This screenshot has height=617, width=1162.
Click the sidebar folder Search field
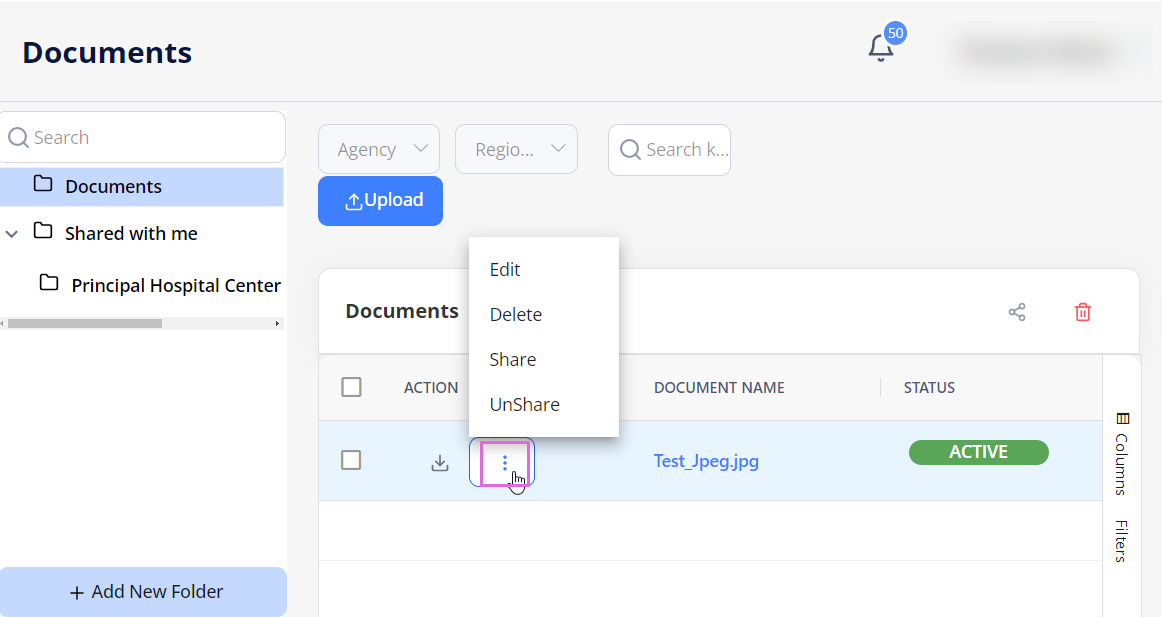pos(142,137)
